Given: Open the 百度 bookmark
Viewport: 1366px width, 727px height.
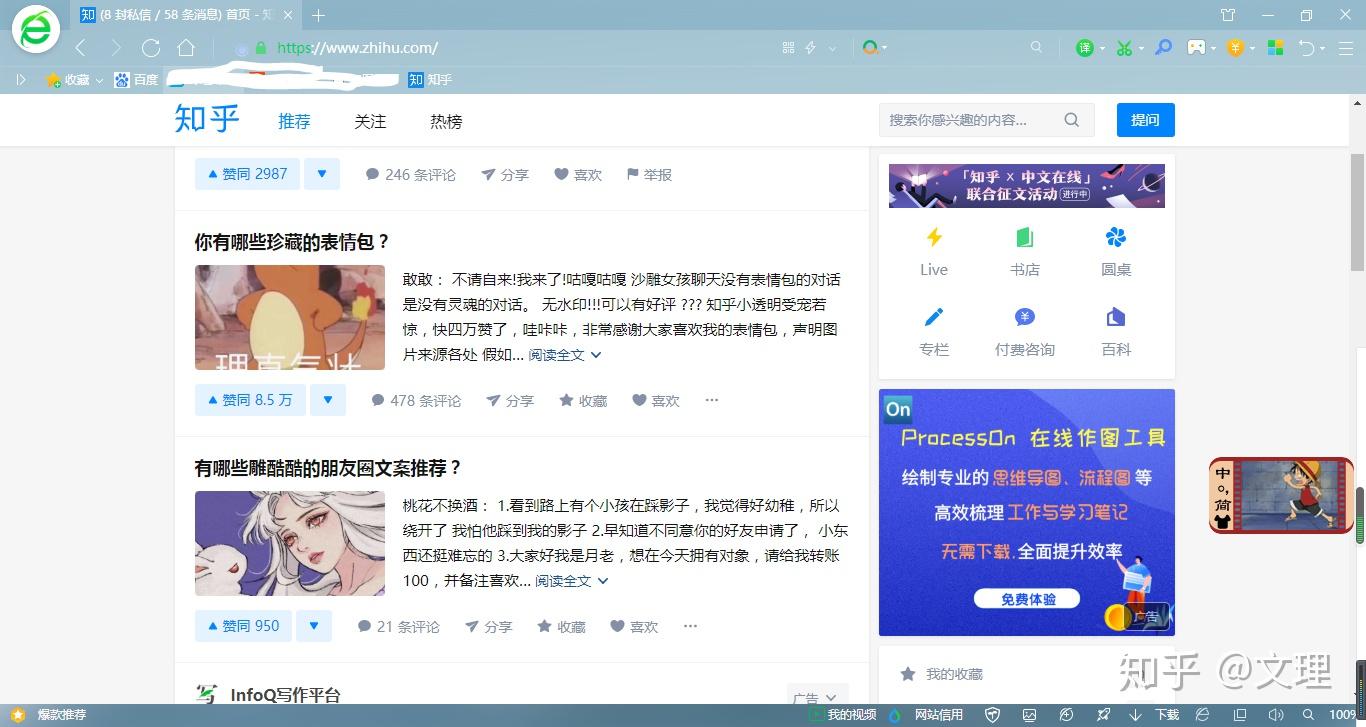Looking at the screenshot, I should coord(136,79).
